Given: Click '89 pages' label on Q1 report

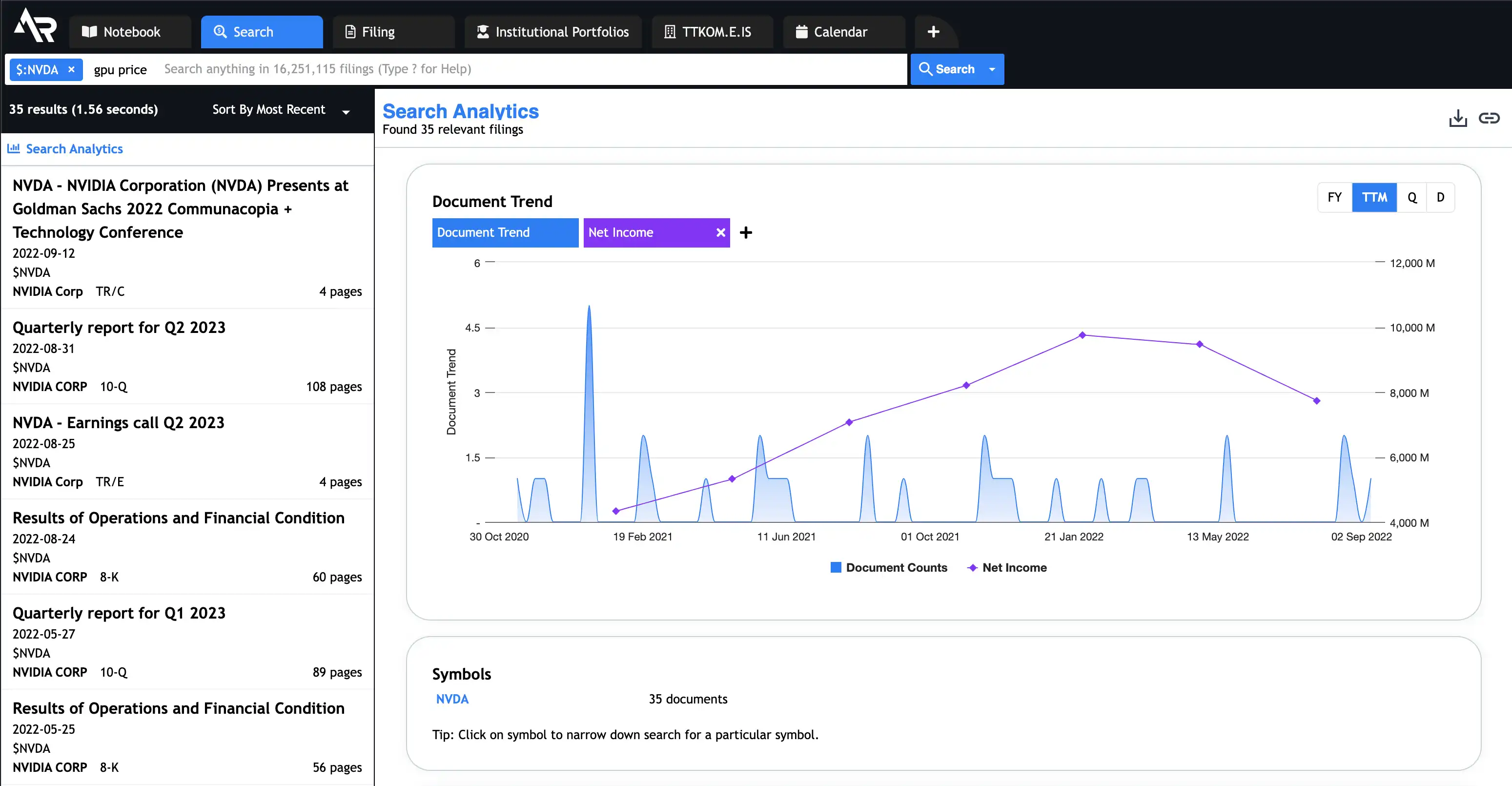Looking at the screenshot, I should click(x=337, y=672).
